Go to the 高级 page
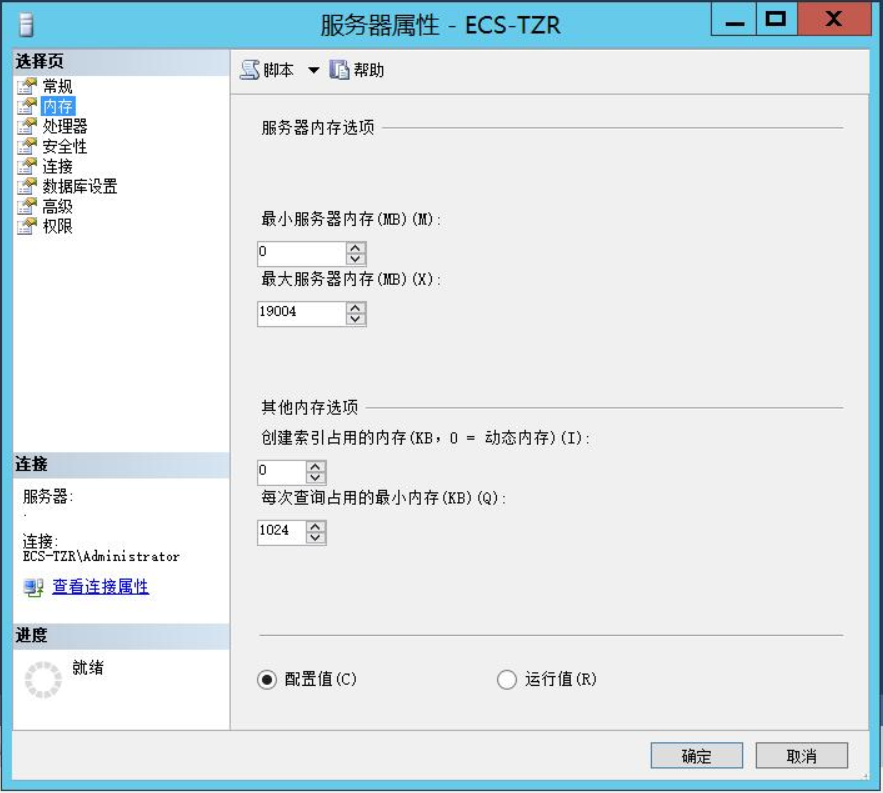 (57, 206)
